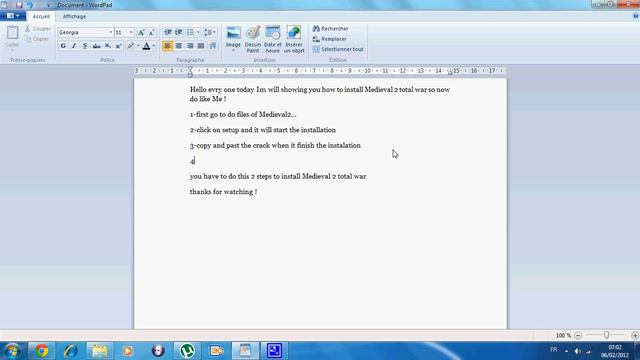
Task: Center align text
Action: coord(179,46)
